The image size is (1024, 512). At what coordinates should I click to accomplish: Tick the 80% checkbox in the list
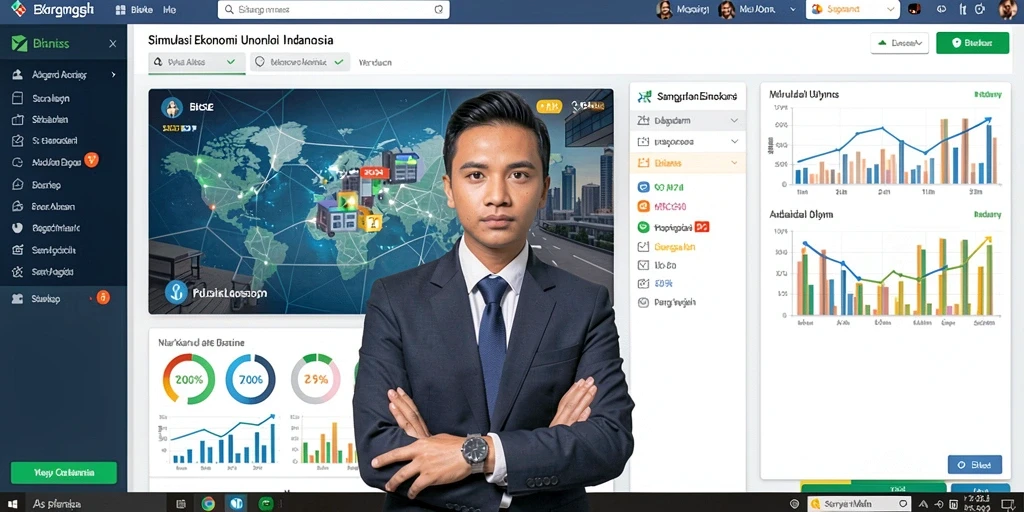(643, 283)
